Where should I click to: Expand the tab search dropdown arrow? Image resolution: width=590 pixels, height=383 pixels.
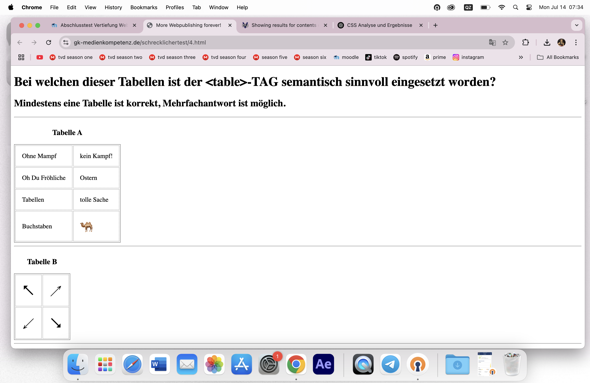click(x=576, y=25)
